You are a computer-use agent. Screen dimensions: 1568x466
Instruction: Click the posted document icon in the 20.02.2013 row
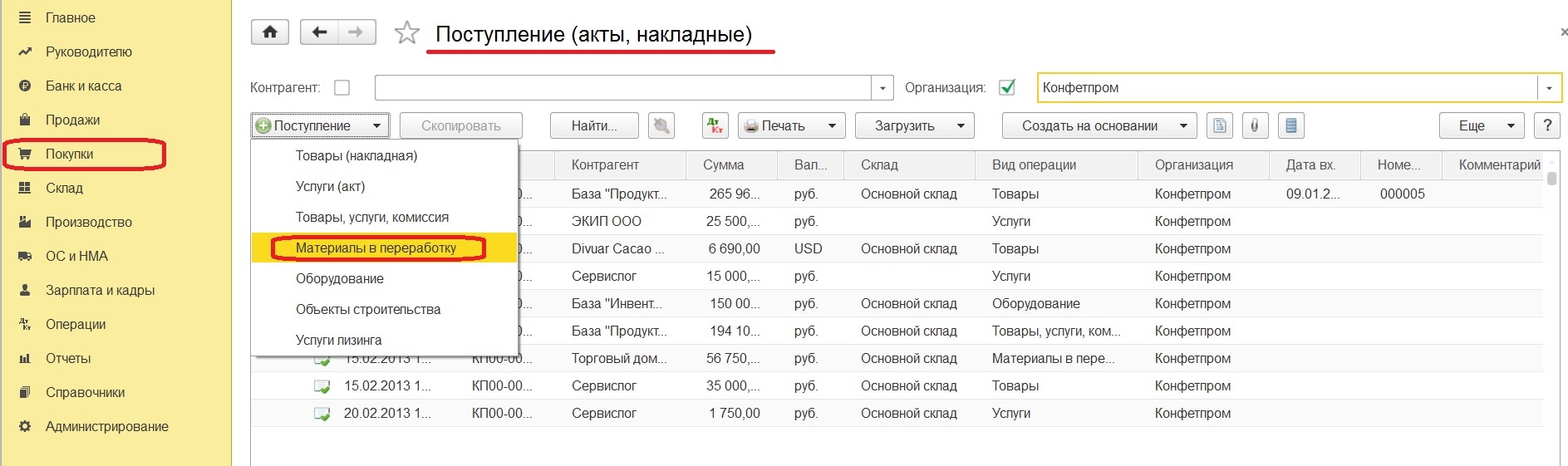coord(322,414)
